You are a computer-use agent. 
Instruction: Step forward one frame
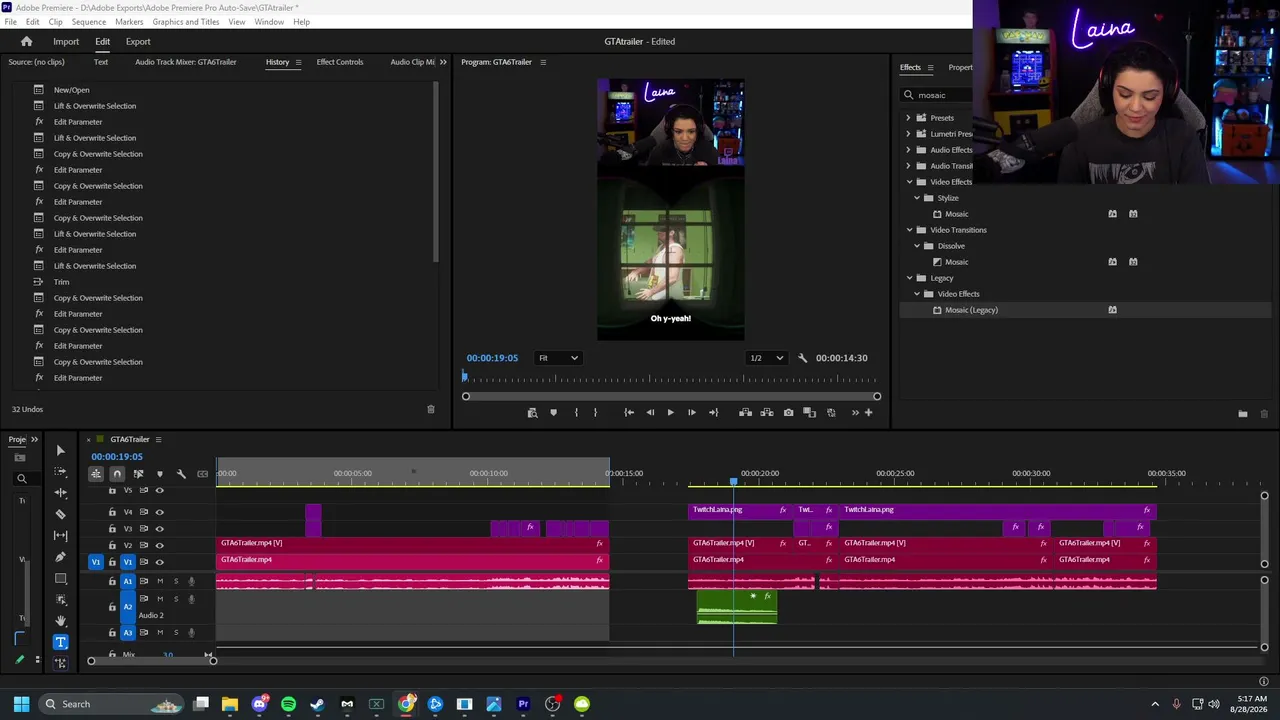(691, 413)
